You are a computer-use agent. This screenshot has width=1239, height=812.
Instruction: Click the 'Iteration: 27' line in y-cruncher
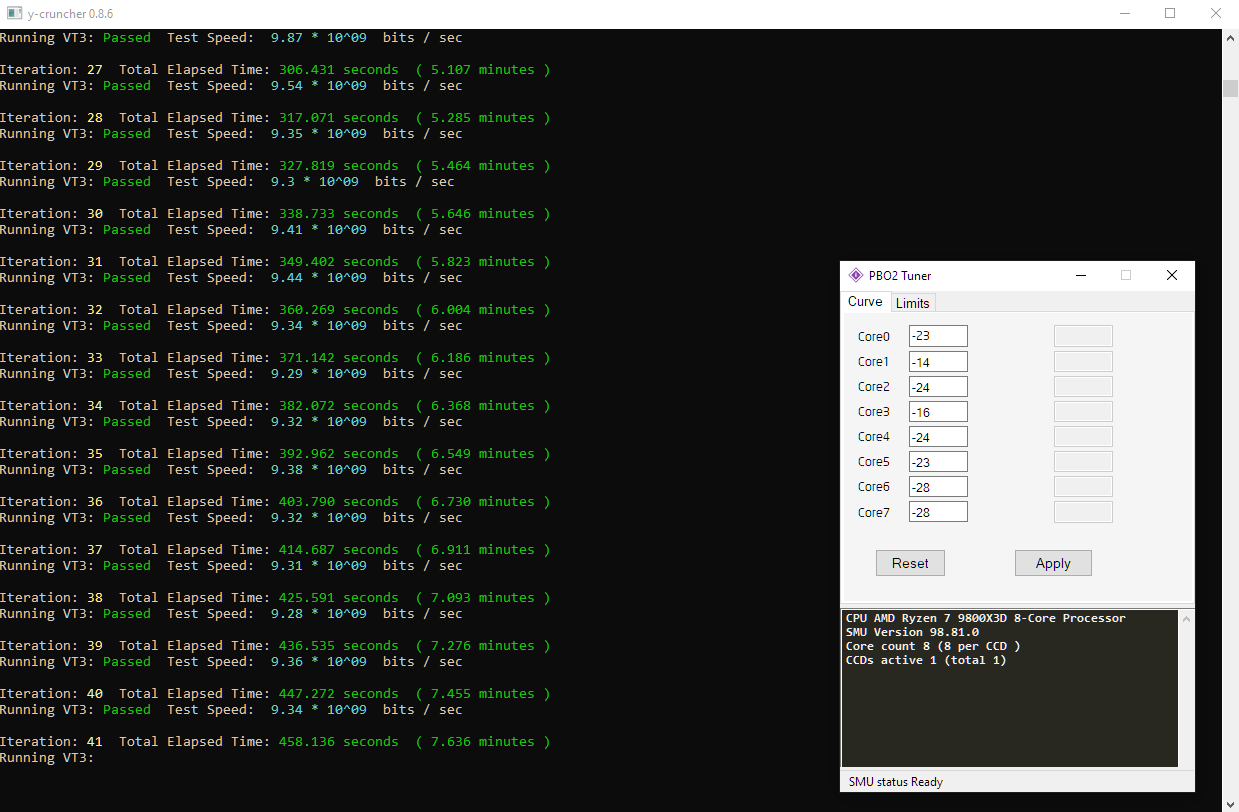274,70
